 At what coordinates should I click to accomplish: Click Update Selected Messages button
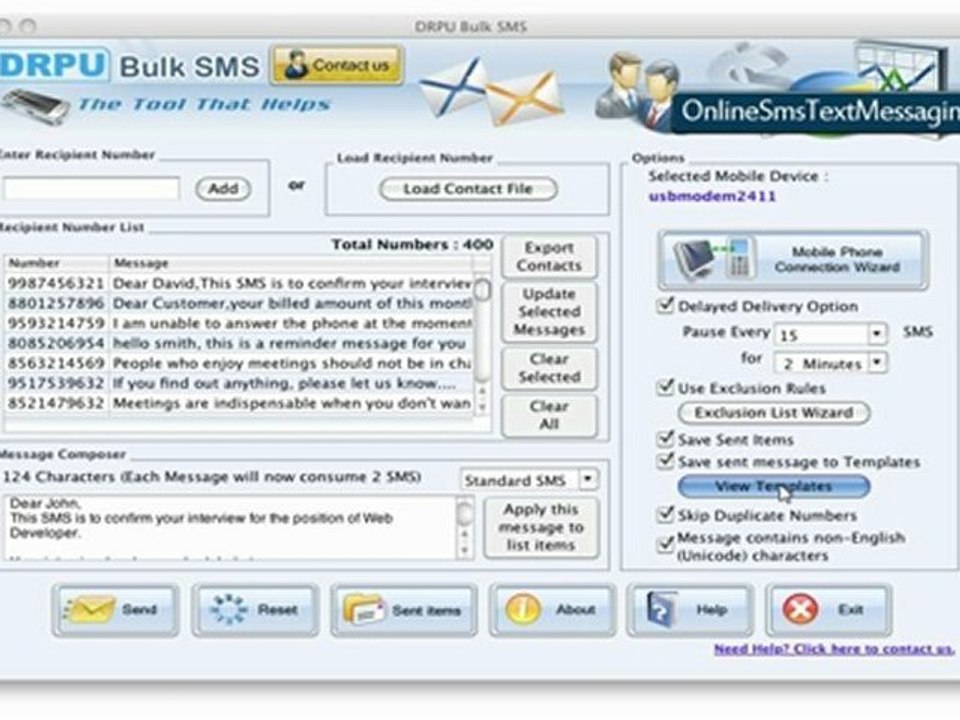pos(549,312)
